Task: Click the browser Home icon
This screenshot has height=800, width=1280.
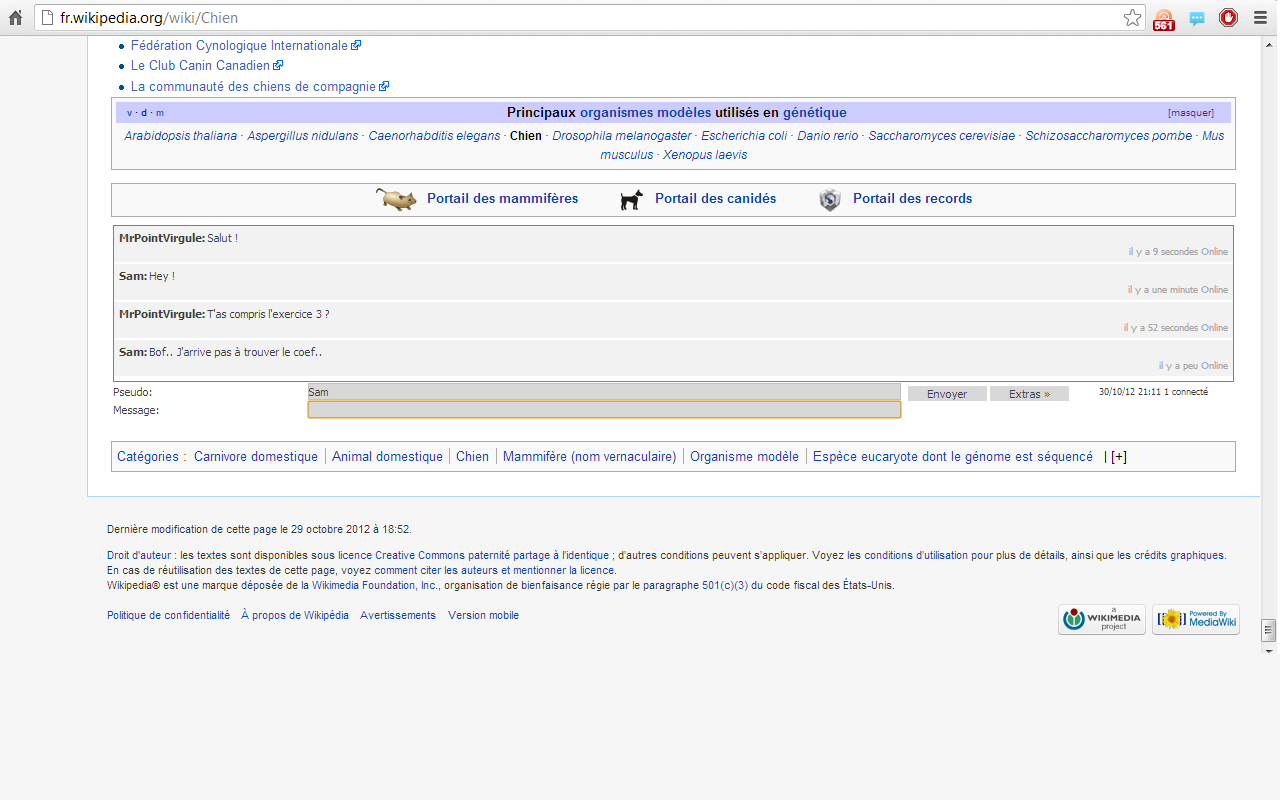Action: coord(15,18)
